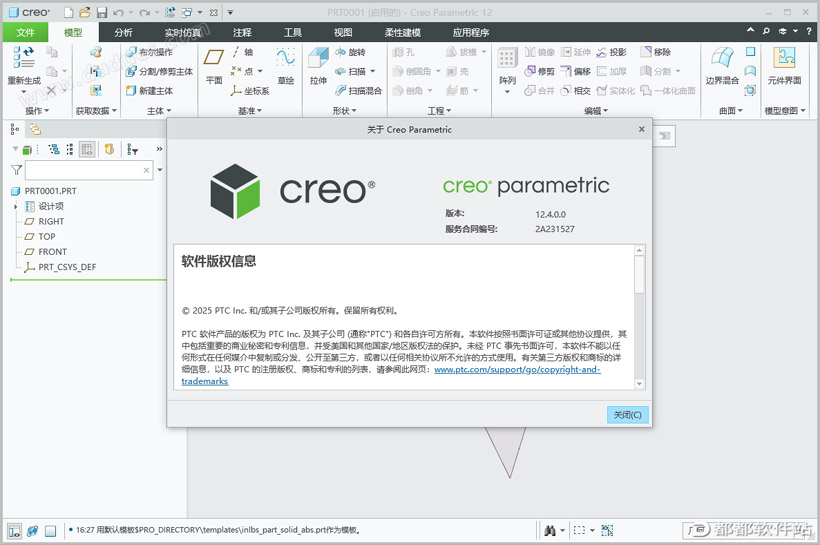This screenshot has width=820, height=545.
Task: Select the 扫描混合 swept blend tool
Action: (x=358, y=90)
